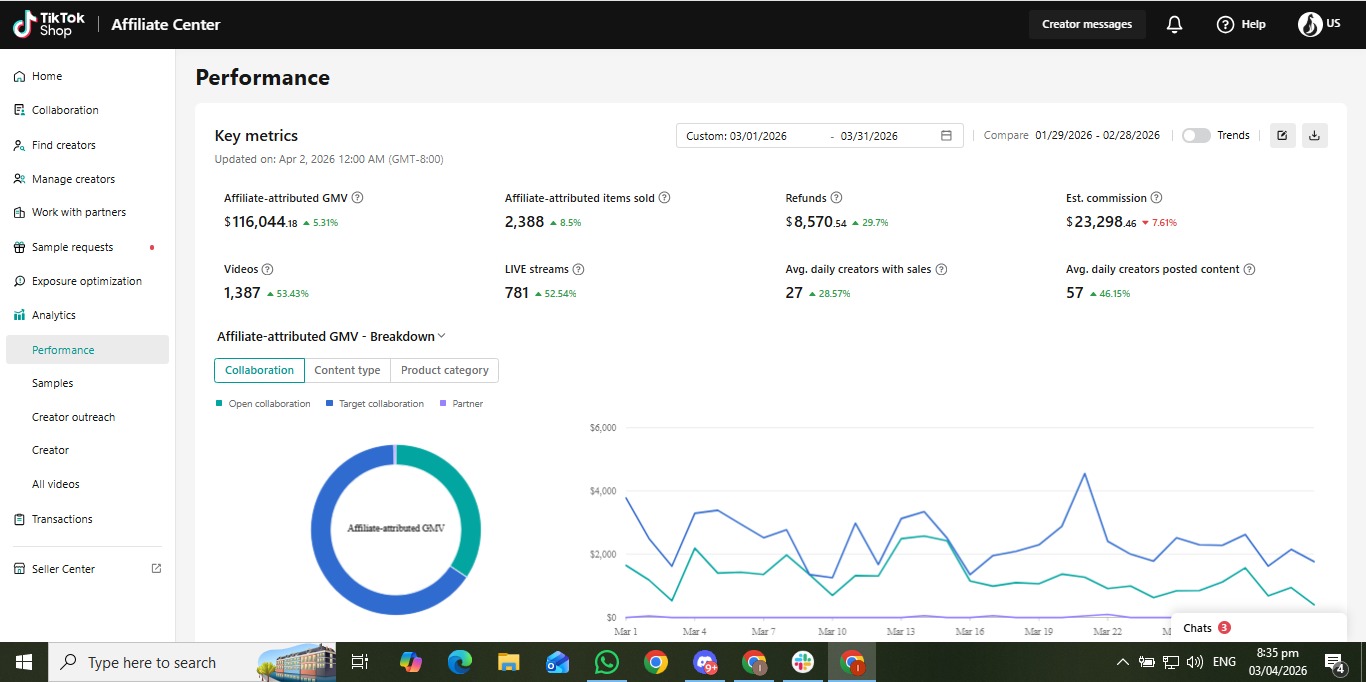Click the info icon beside Est. commission
Screen dimensions: 1366x682
(1156, 198)
